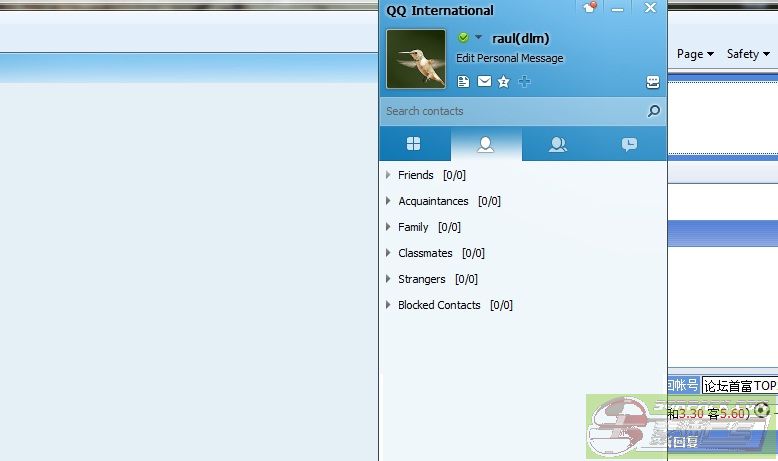Open the Page menu in the browser

[x=695, y=54]
